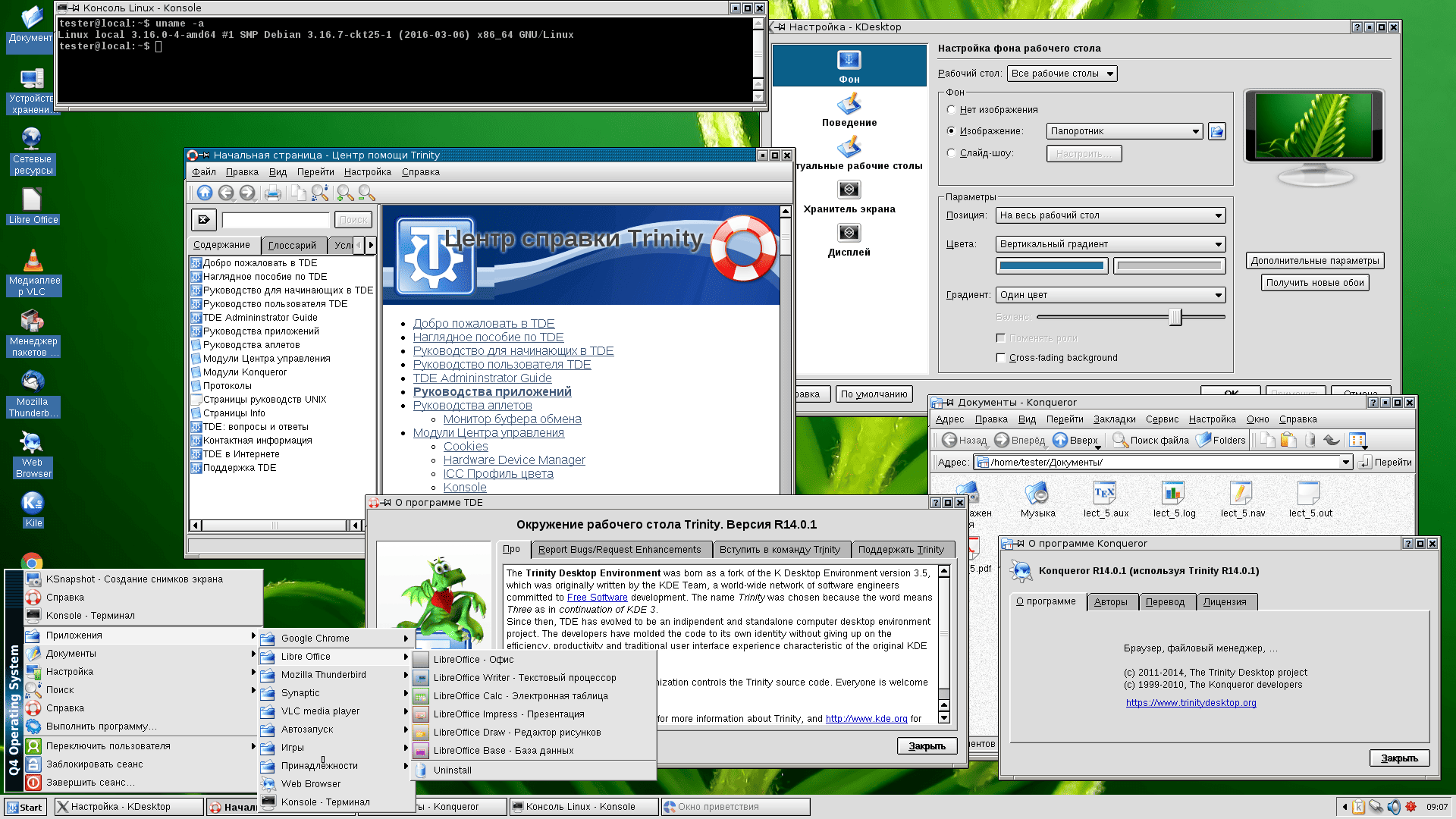Click Forward arrow in Trinity Help Center toolbar

tap(247, 193)
